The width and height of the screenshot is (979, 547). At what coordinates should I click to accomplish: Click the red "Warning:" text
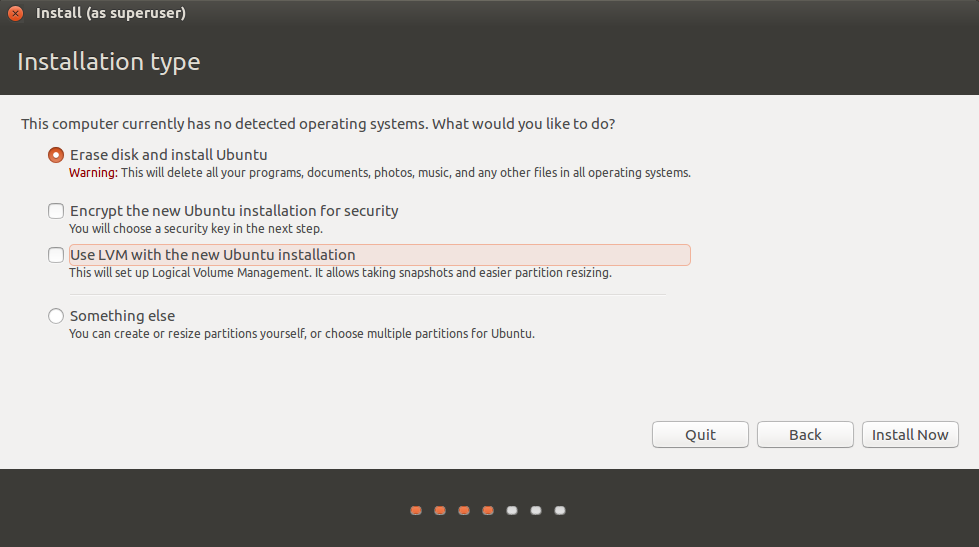93,173
